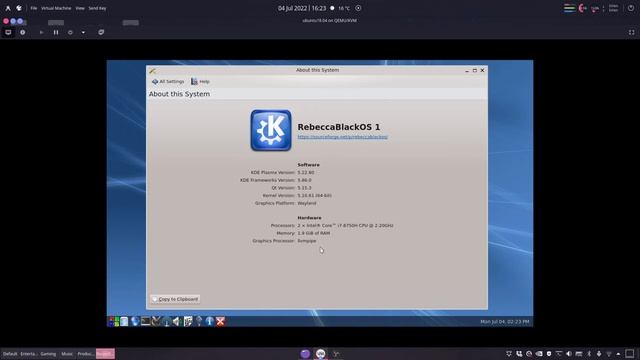Click Copy to Clipboard button
This screenshot has height=360, width=640.
(175, 299)
